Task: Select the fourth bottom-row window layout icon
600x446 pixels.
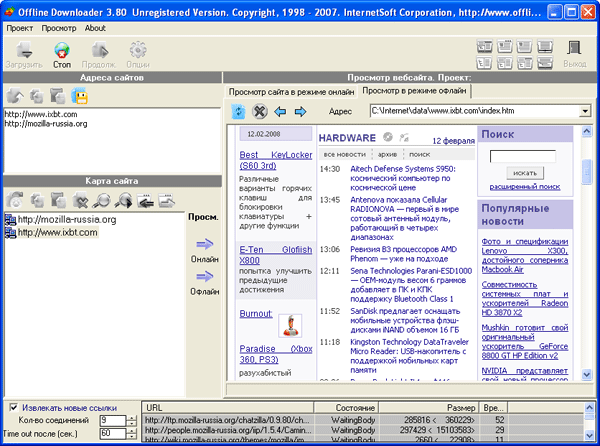Action: (x=545, y=63)
